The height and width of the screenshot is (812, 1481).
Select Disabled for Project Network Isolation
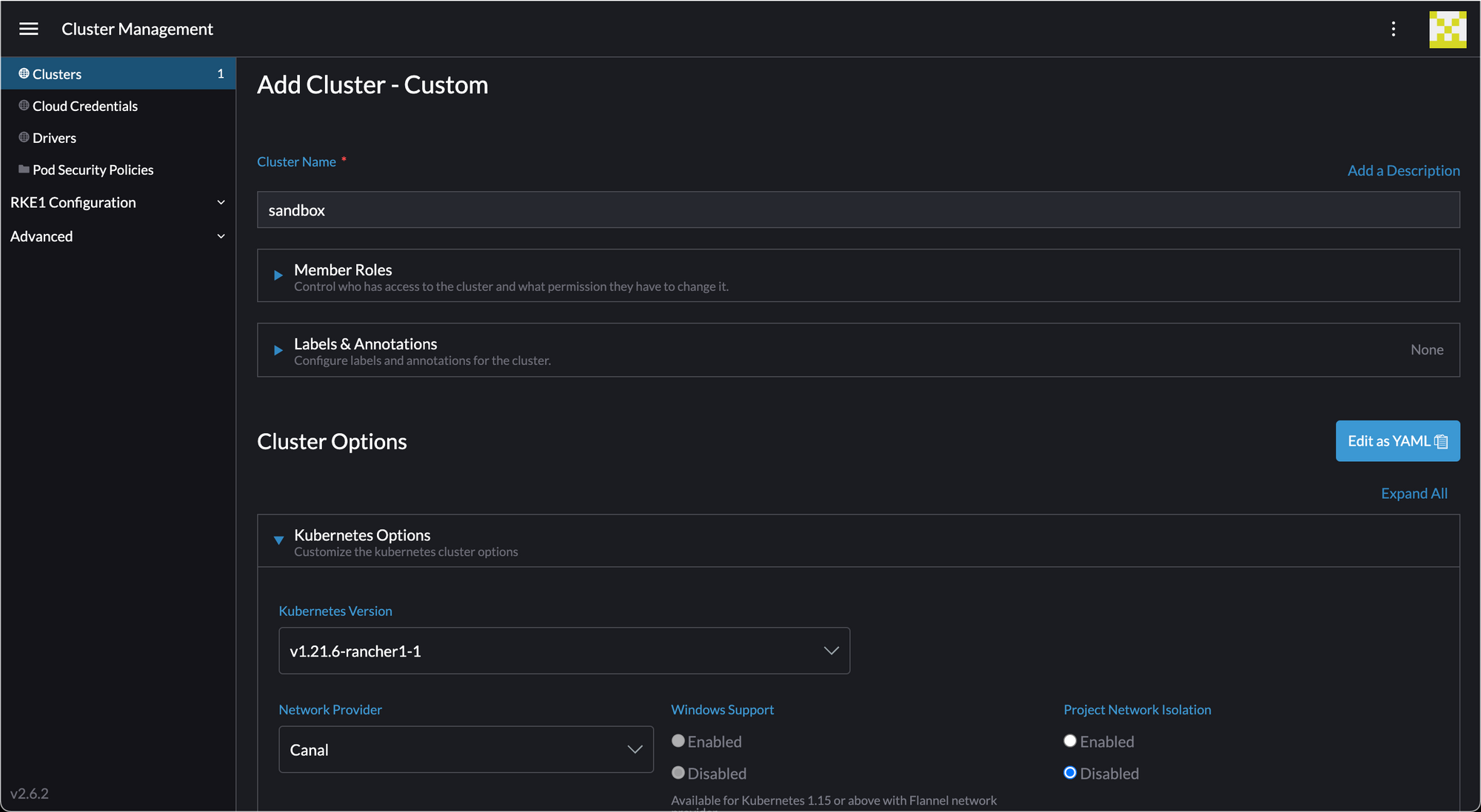point(1070,773)
